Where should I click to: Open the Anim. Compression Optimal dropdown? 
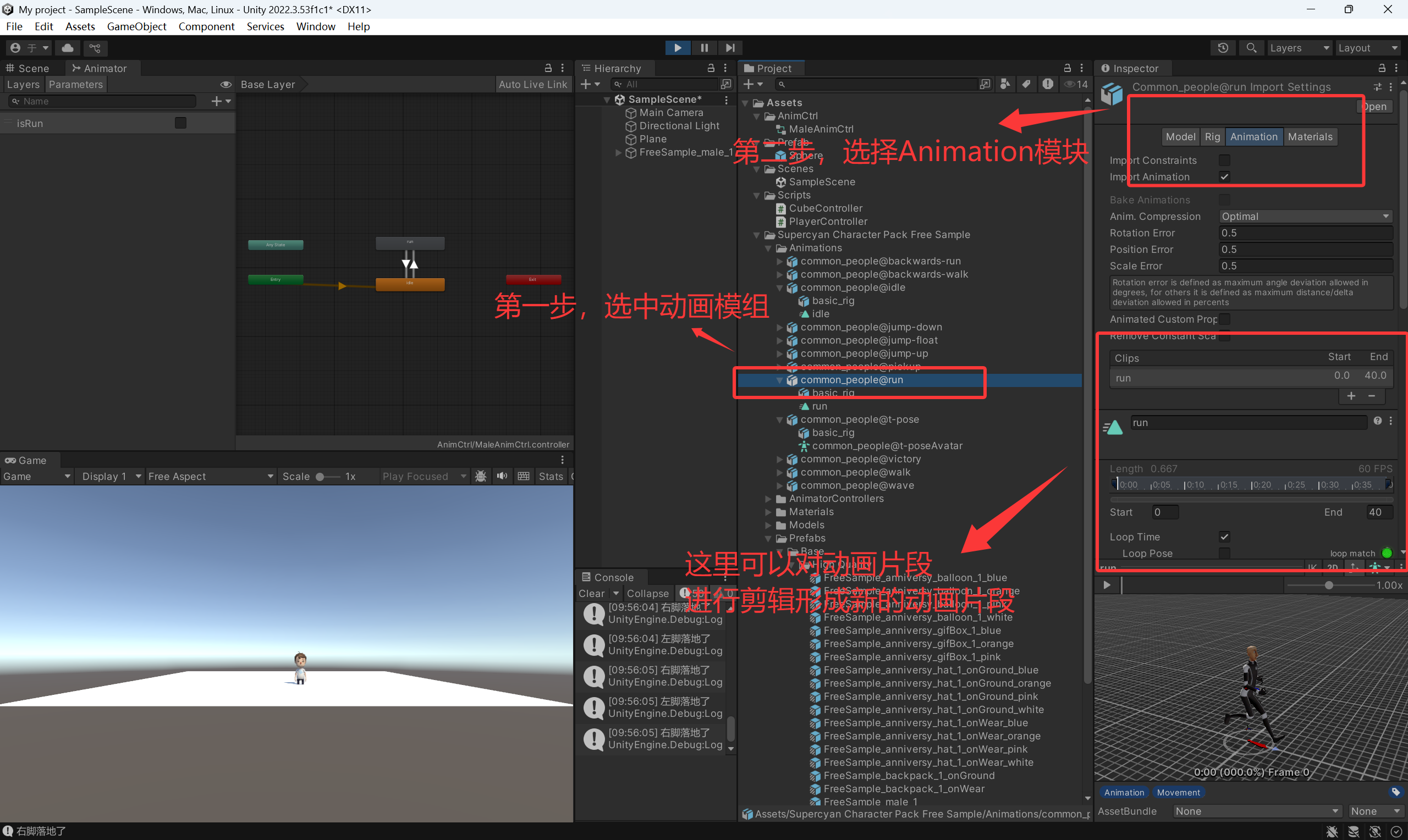1305,216
